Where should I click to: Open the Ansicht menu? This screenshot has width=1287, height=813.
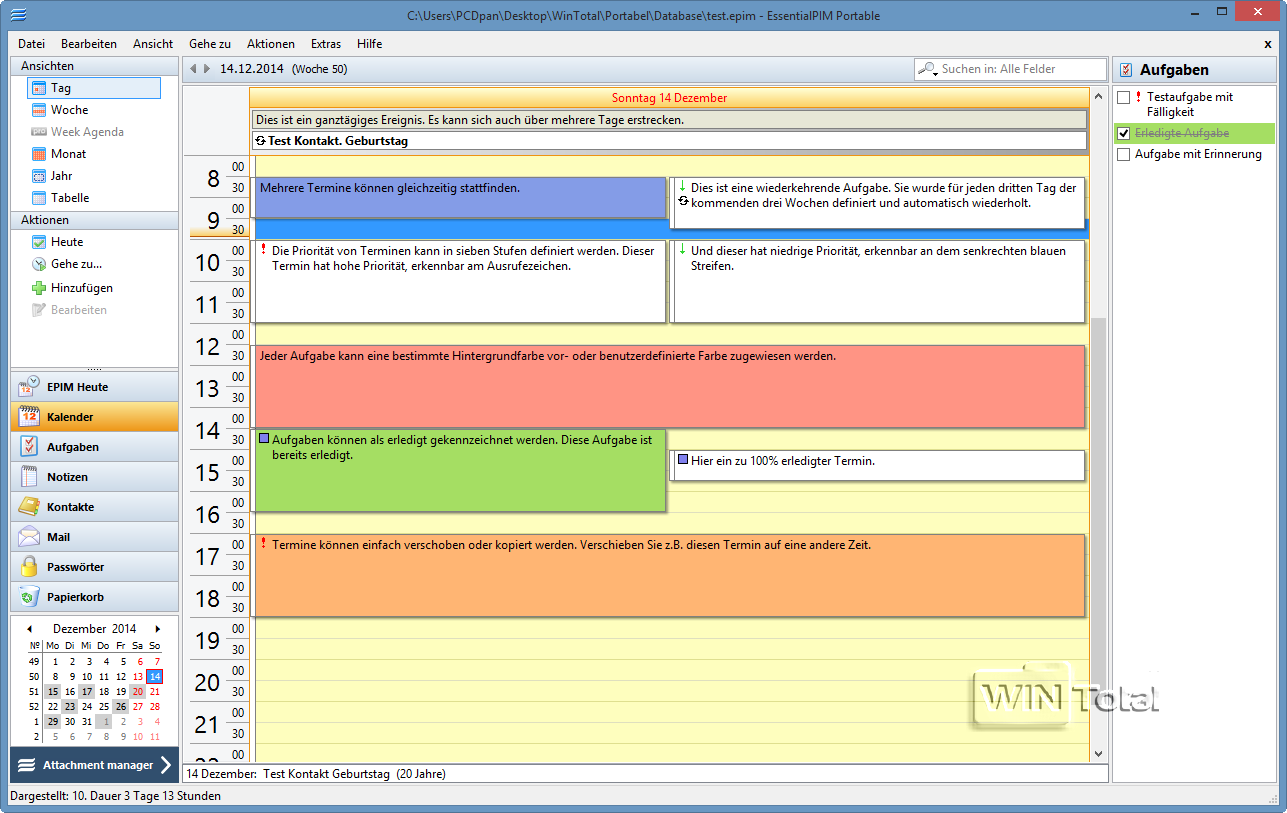pos(153,44)
